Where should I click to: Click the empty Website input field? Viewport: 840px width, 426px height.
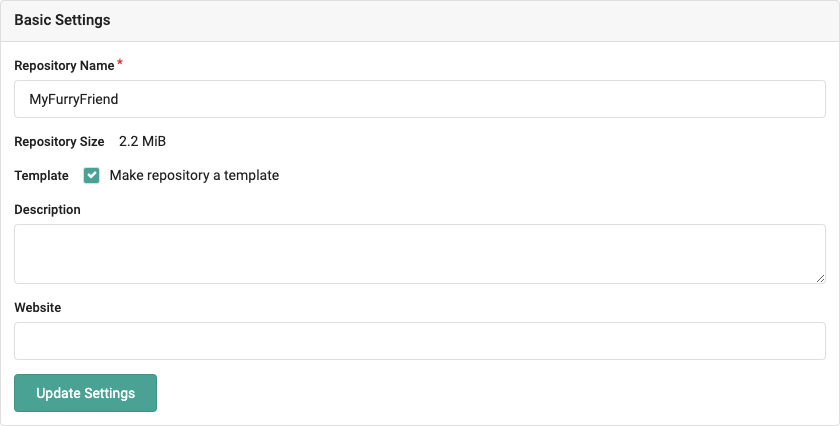420,341
